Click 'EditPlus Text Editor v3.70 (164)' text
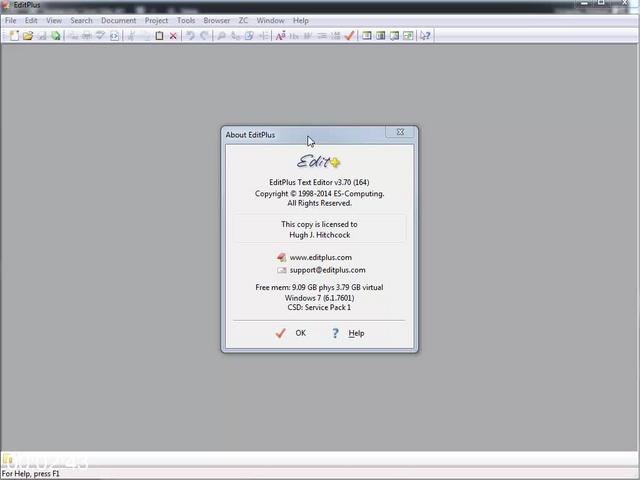 [319, 182]
